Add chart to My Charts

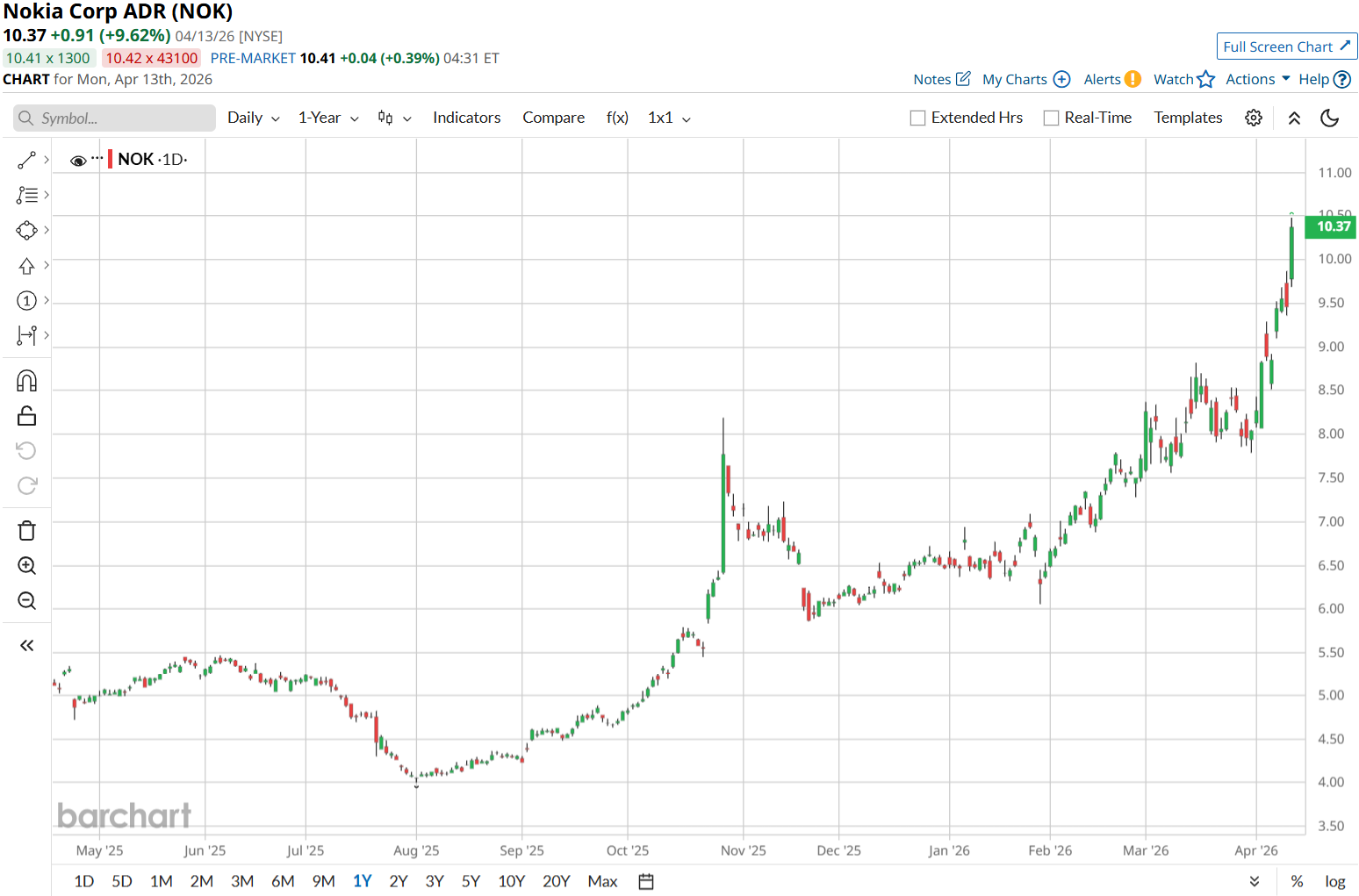point(1061,79)
